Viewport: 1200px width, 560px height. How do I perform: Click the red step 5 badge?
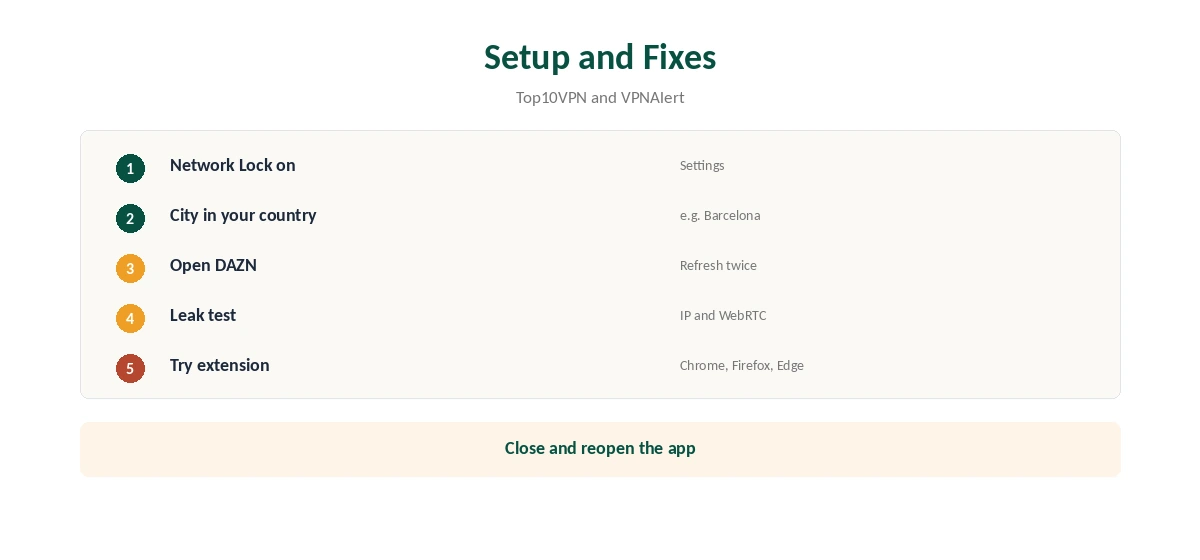tap(130, 368)
